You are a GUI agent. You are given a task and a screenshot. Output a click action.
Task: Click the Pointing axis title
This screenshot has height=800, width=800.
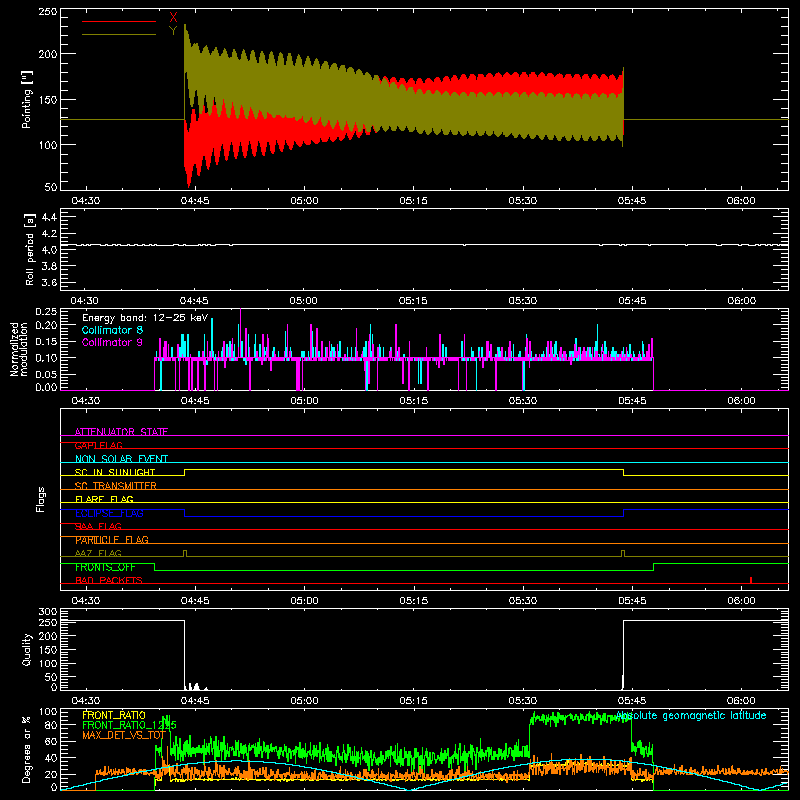[x=27, y=99]
